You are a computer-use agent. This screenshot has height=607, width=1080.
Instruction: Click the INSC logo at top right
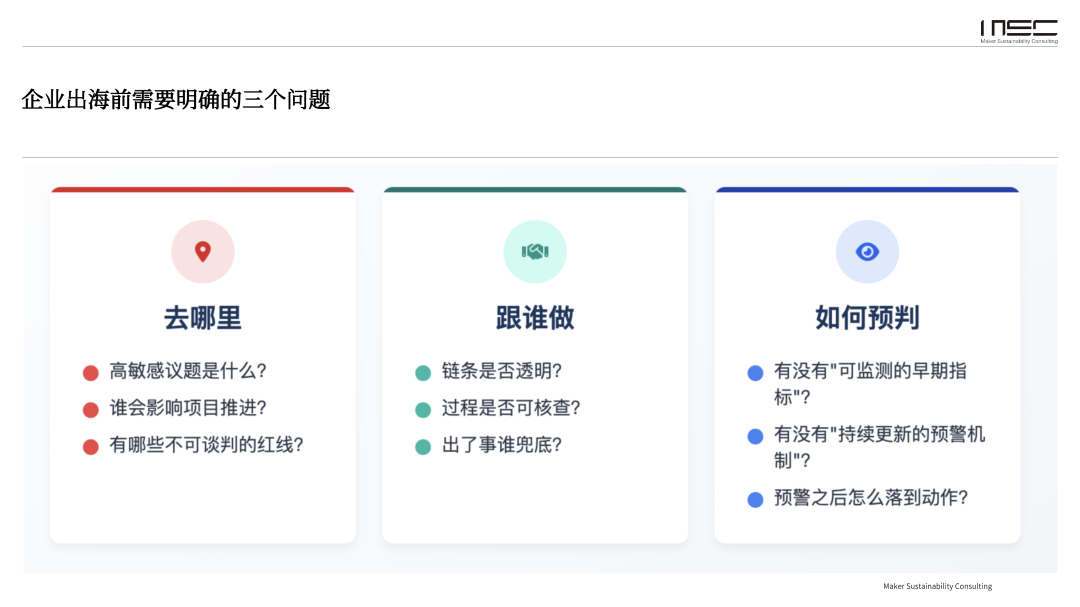(x=1018, y=31)
